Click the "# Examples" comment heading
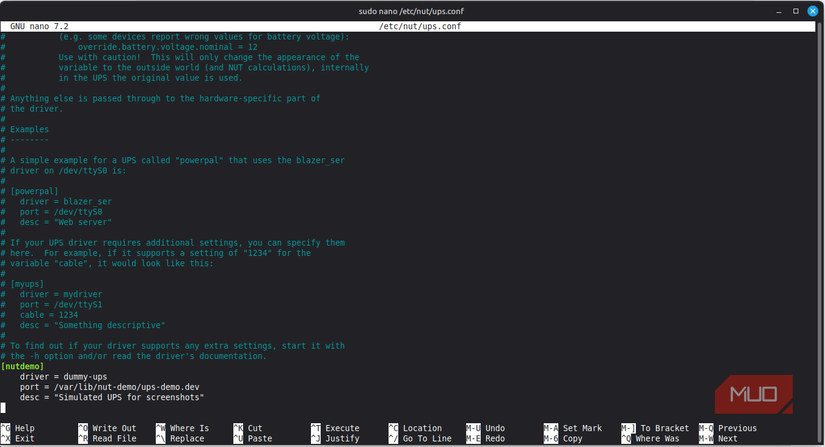This screenshot has height=447, width=825. click(25, 129)
